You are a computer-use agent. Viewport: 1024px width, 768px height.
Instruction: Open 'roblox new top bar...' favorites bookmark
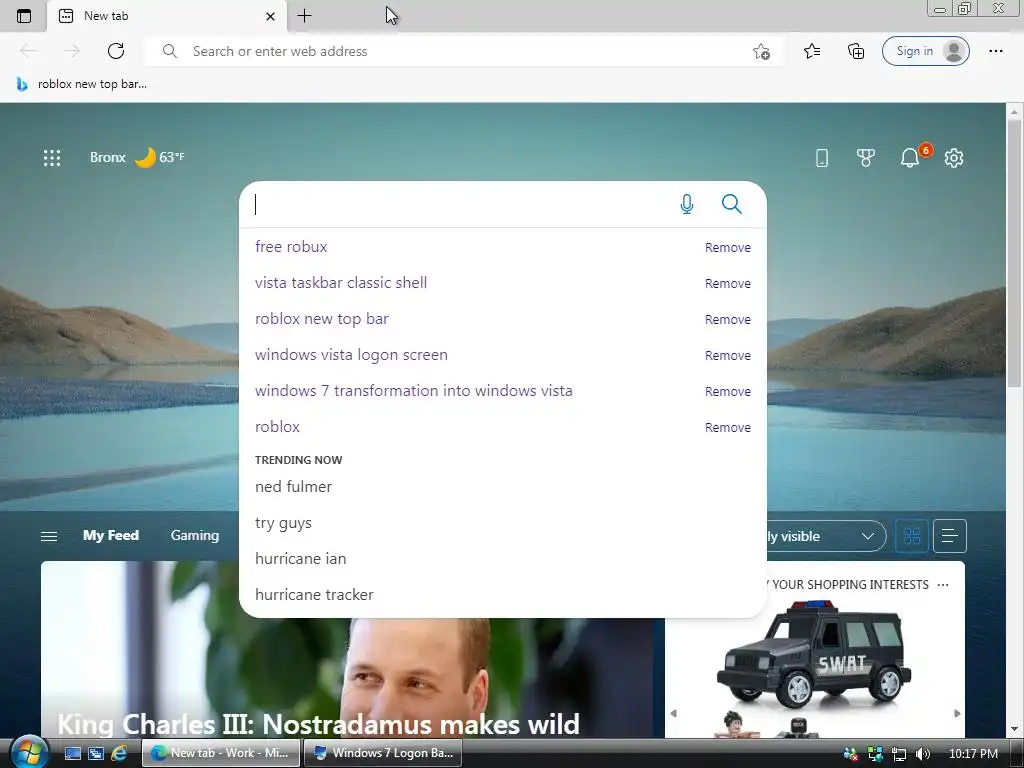[82, 84]
